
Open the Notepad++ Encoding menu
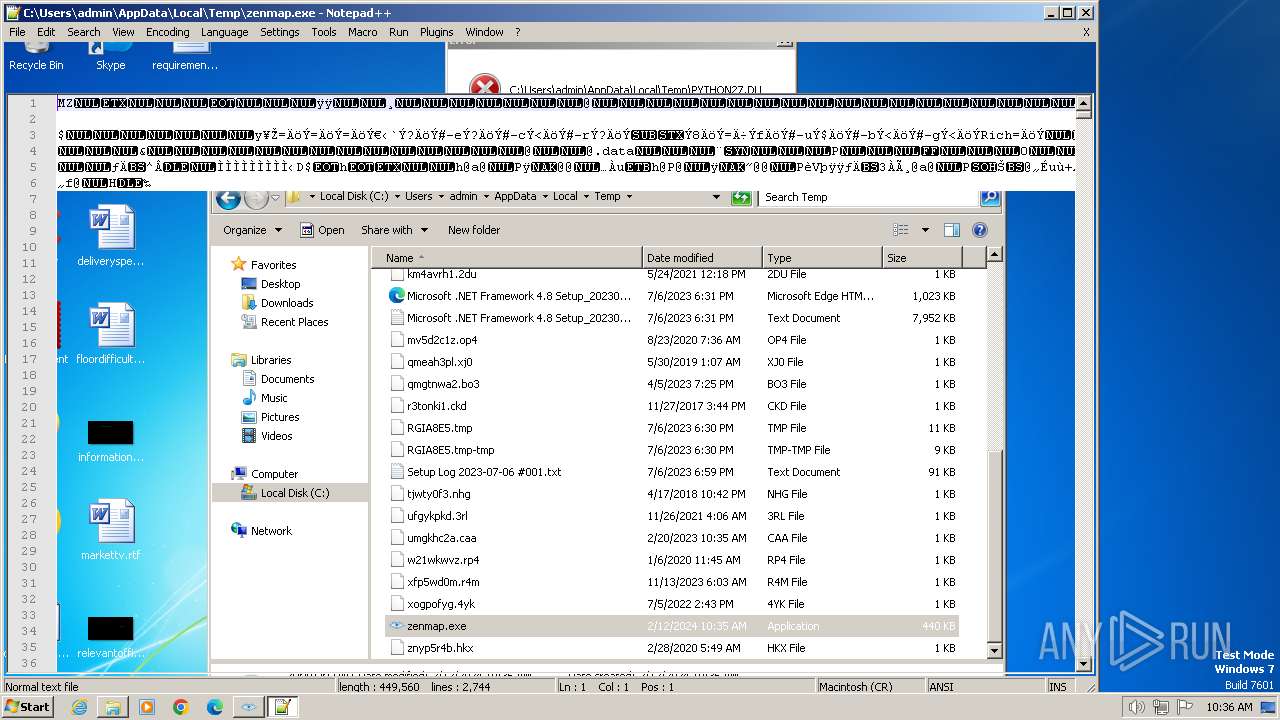[167, 32]
